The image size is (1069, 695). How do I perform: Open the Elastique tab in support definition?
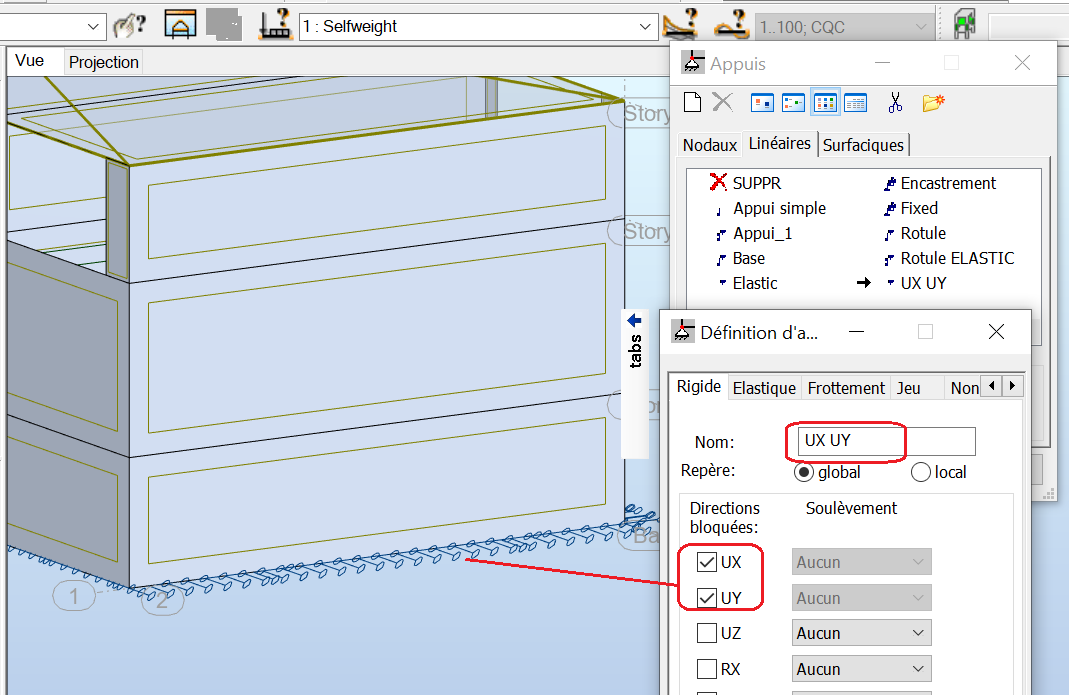point(764,387)
